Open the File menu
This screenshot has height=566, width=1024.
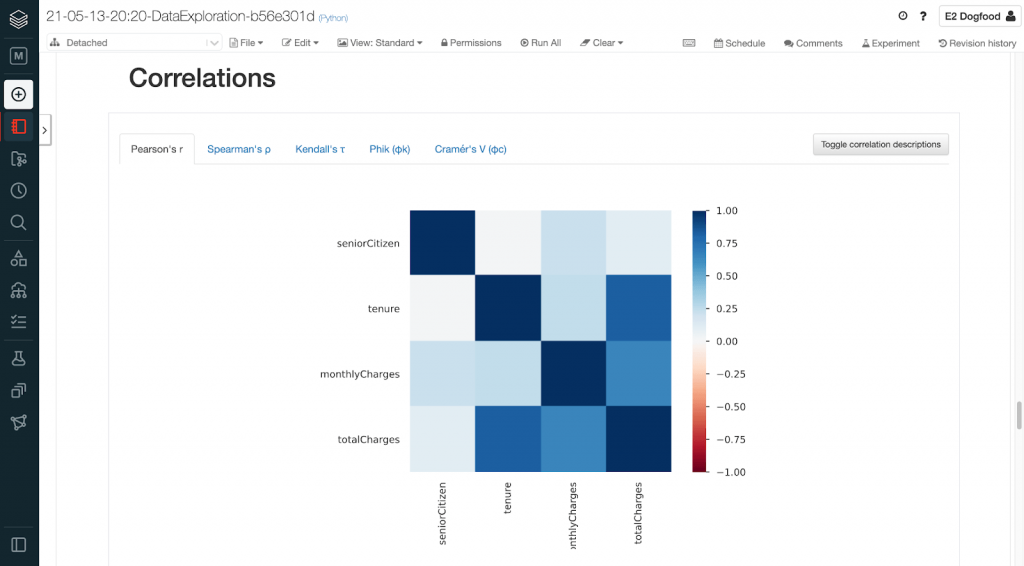click(246, 43)
